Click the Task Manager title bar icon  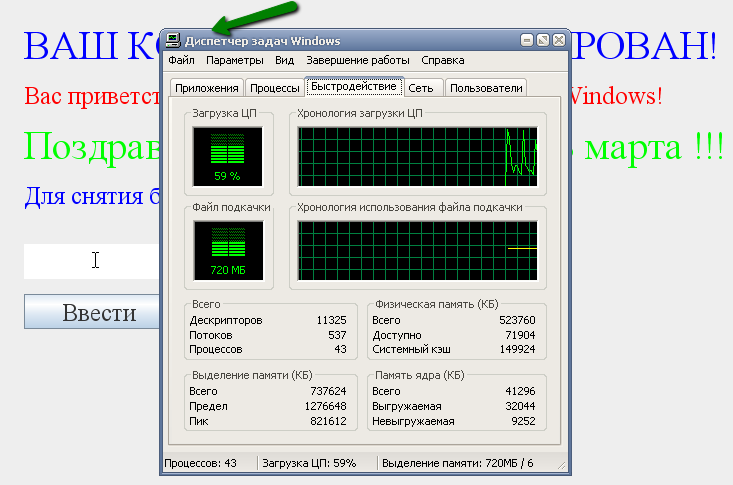tap(173, 41)
